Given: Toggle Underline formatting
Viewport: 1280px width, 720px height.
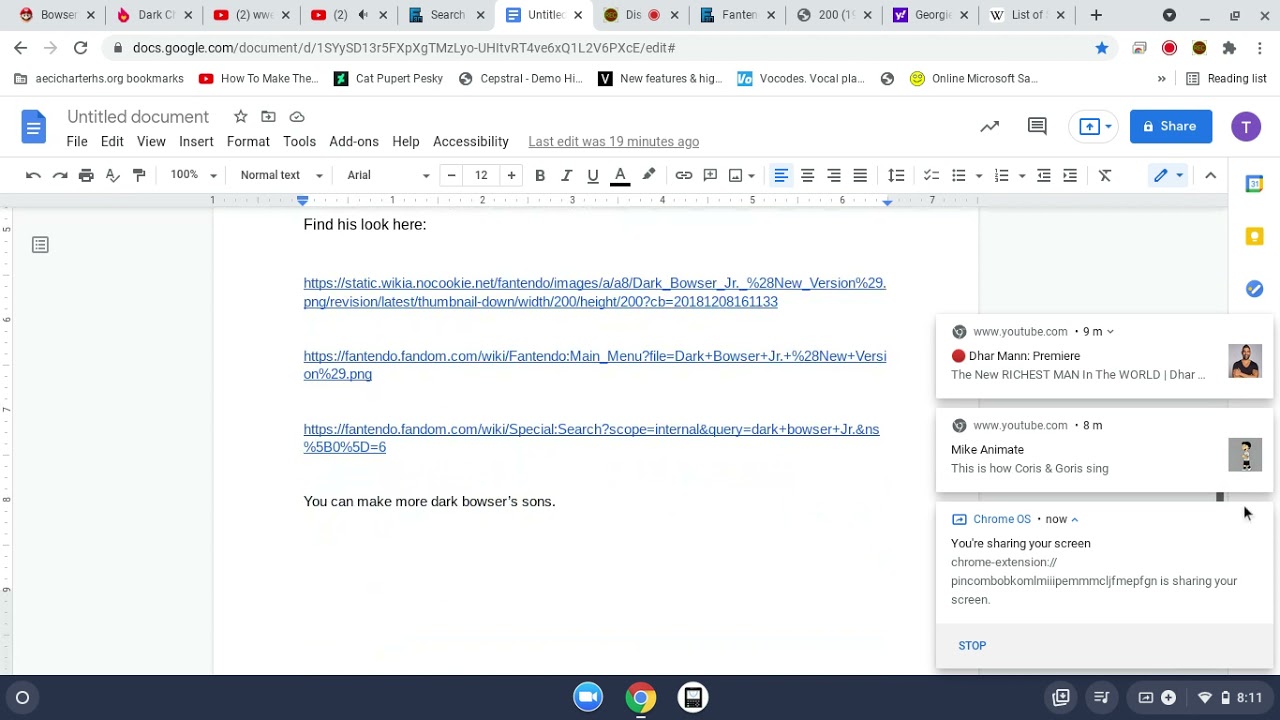Looking at the screenshot, I should click(x=593, y=175).
